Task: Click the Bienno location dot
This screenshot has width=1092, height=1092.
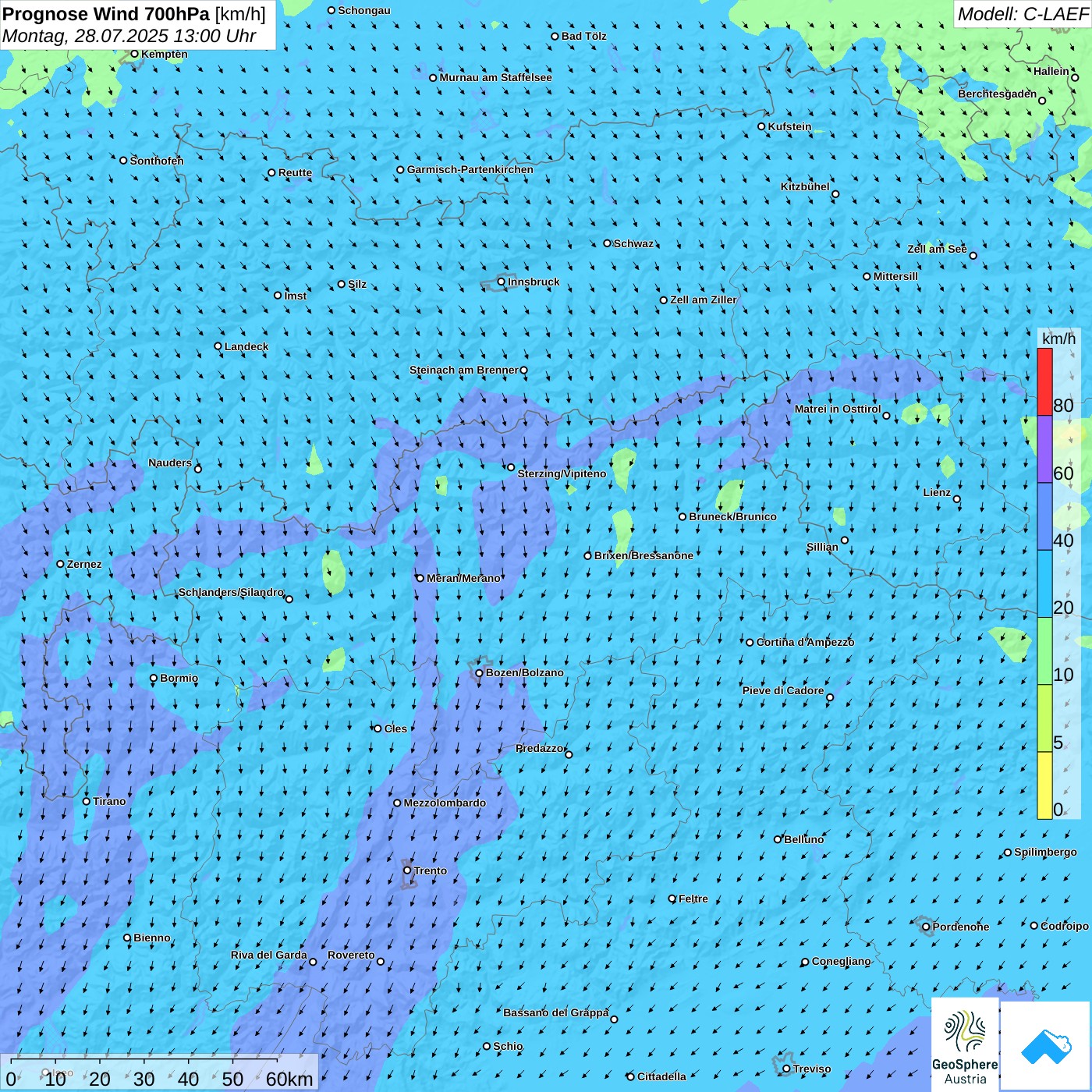Action: pyautogui.click(x=127, y=938)
